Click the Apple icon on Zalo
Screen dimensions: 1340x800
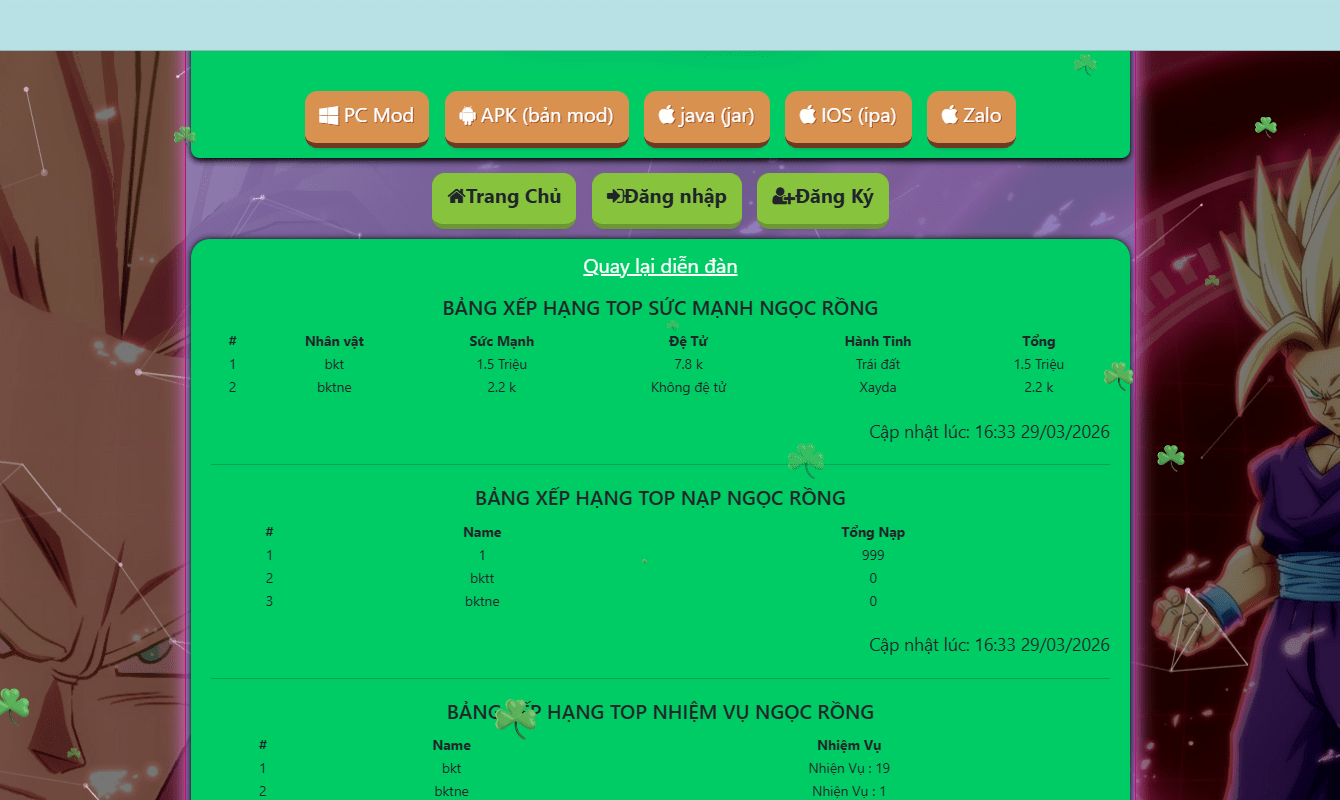(950, 115)
